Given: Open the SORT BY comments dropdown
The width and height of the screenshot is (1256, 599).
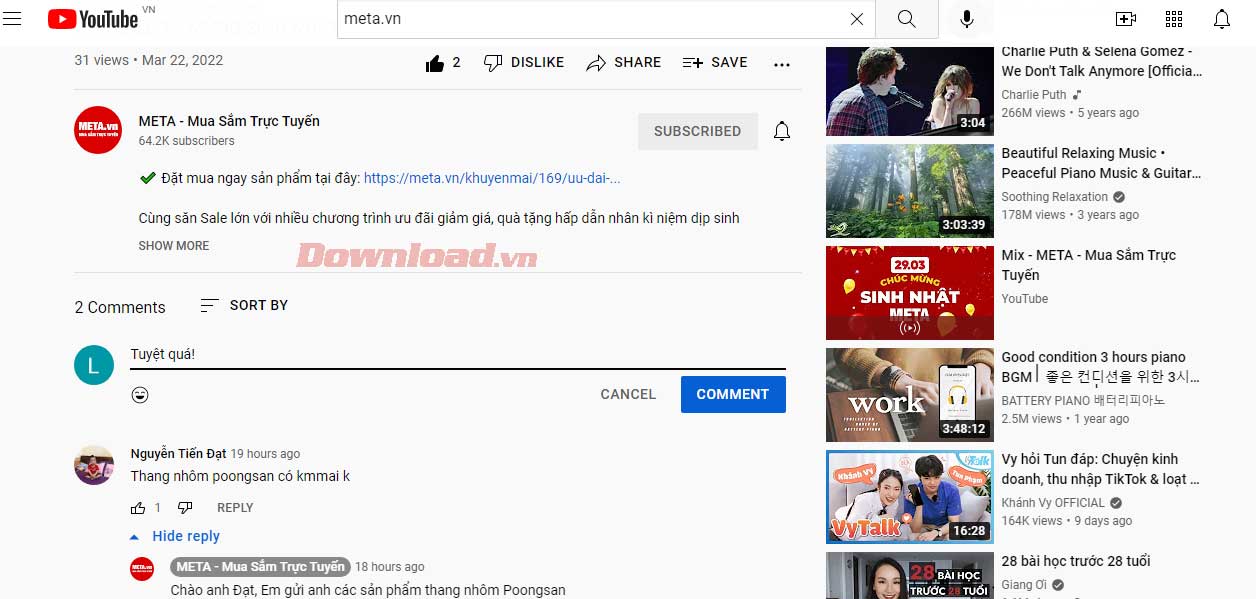Looking at the screenshot, I should pos(243,305).
